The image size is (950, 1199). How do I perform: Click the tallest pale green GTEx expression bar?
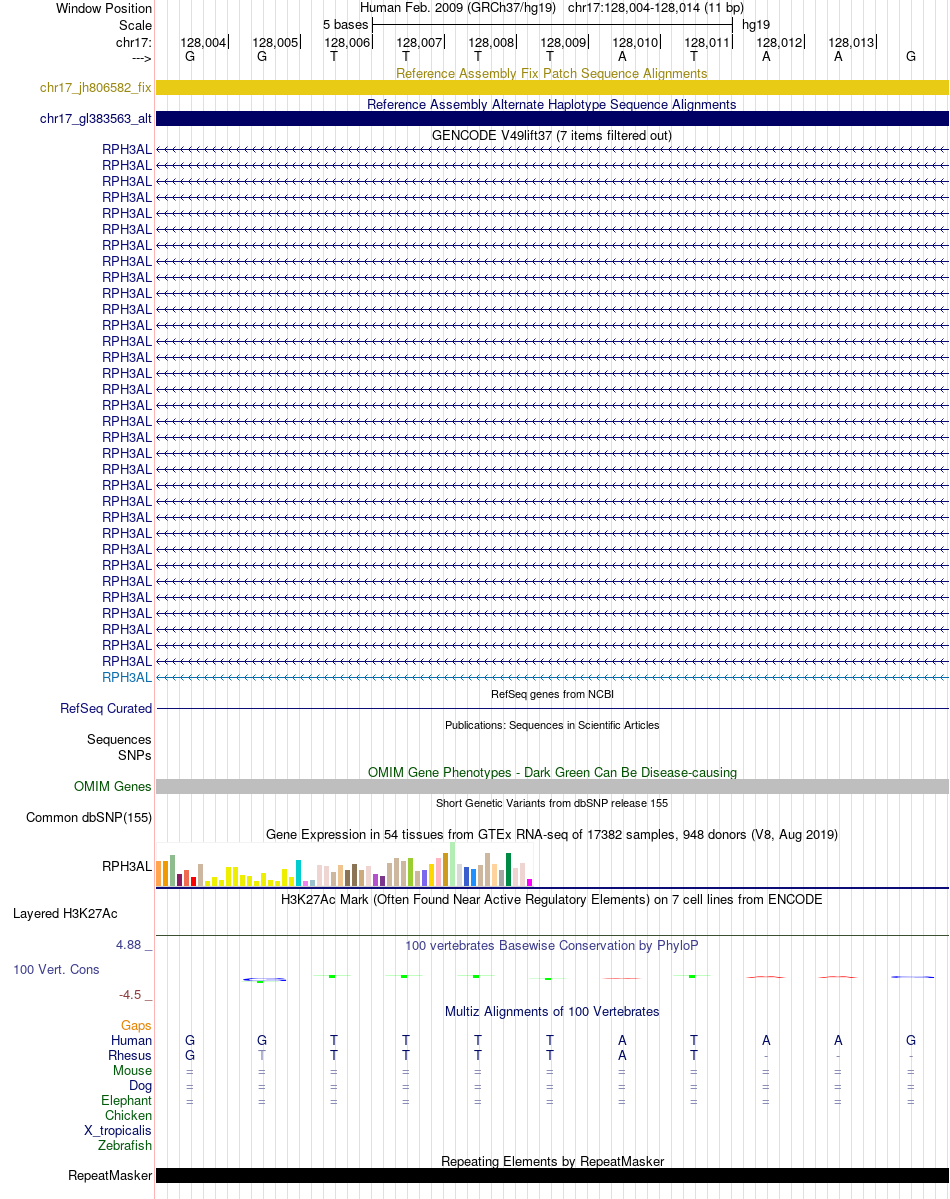tap(452, 864)
